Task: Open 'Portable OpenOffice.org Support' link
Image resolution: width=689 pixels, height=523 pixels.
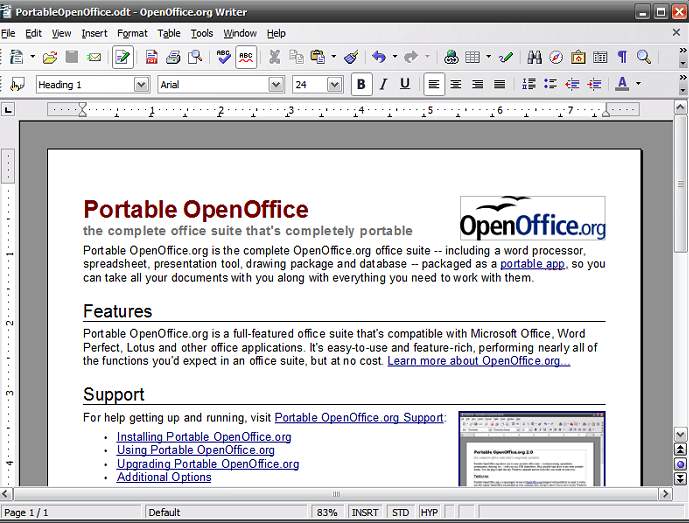Action: click(359, 418)
